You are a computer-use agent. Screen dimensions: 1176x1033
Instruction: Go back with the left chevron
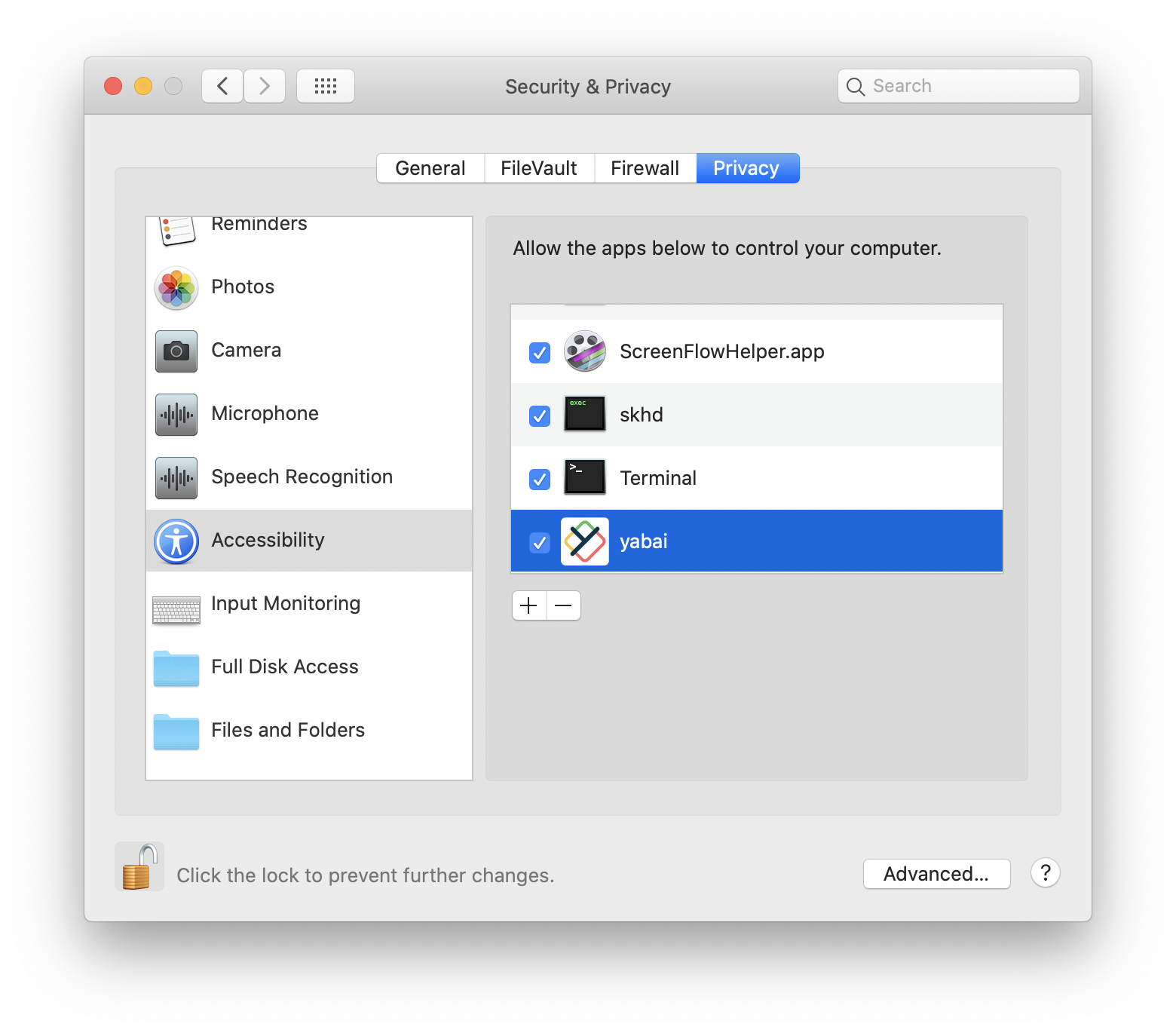click(222, 86)
